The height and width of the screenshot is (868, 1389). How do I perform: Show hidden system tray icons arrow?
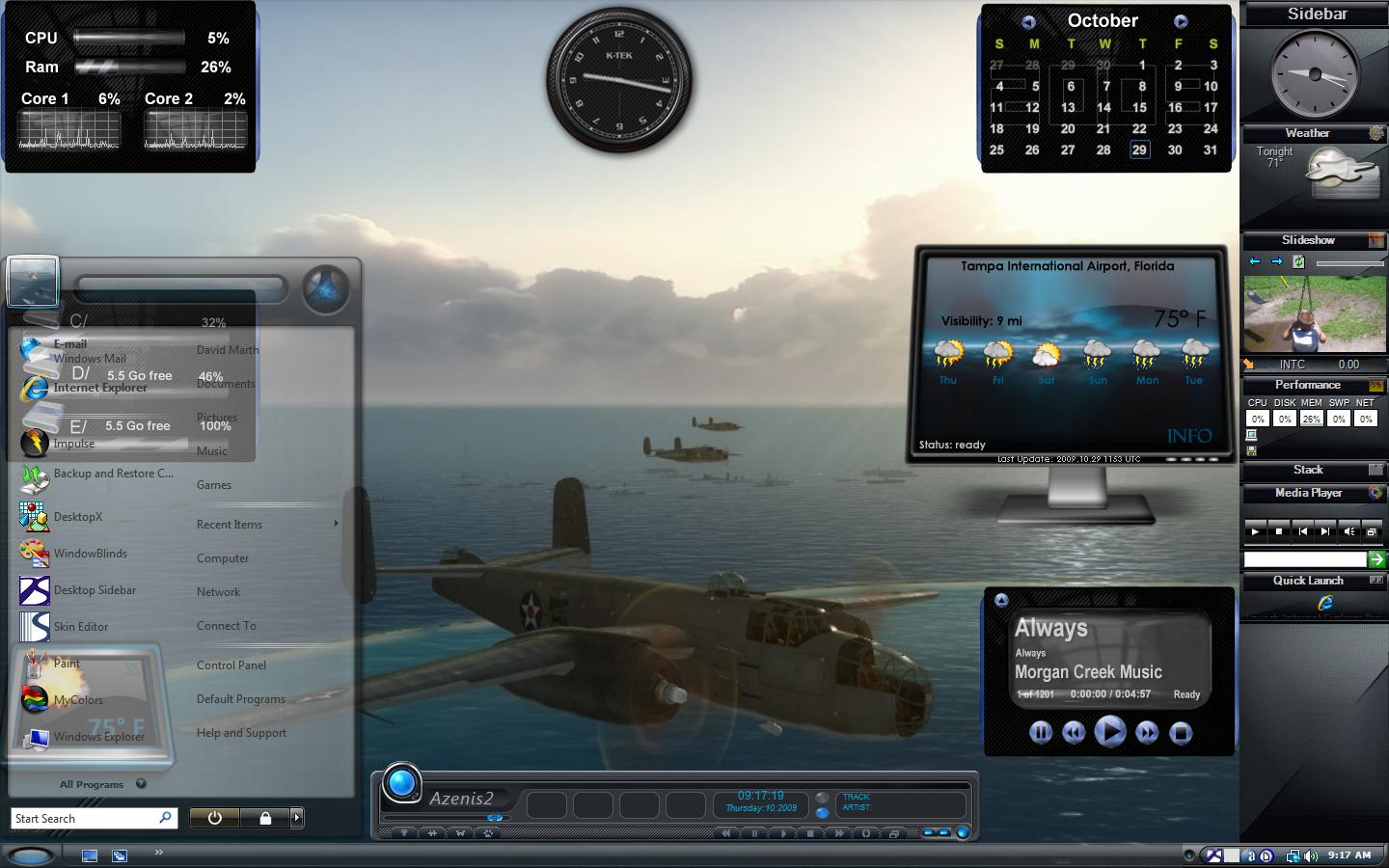tap(1189, 855)
